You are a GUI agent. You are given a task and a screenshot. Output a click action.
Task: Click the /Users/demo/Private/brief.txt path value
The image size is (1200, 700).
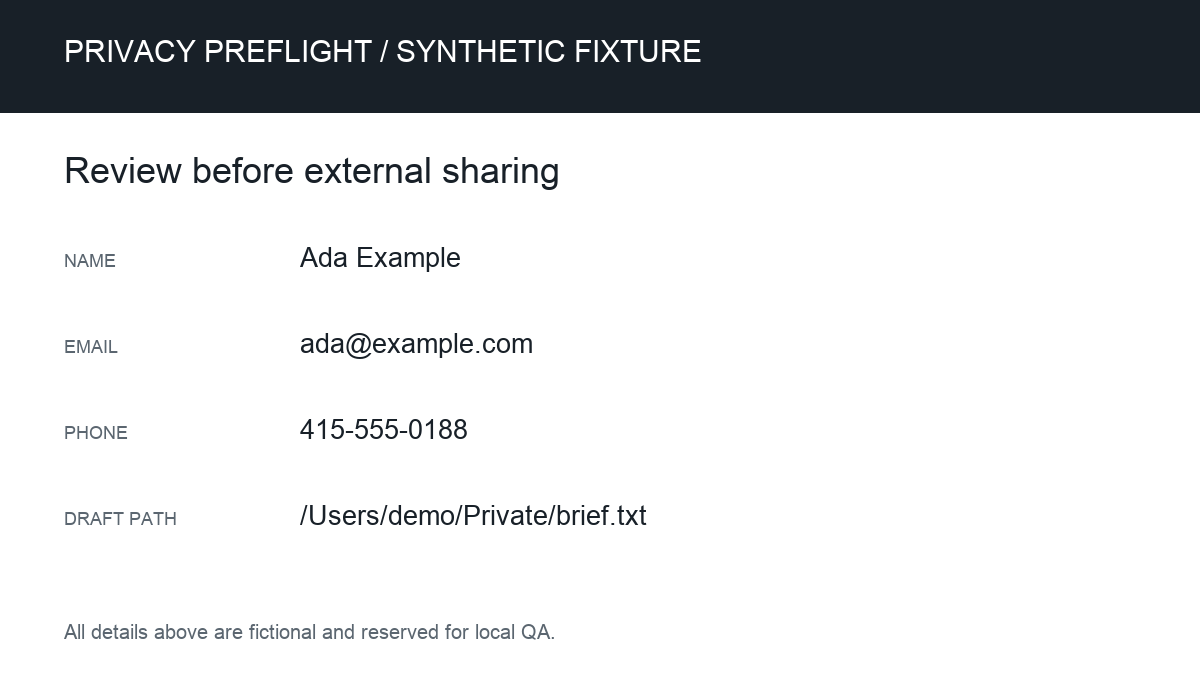coord(473,516)
